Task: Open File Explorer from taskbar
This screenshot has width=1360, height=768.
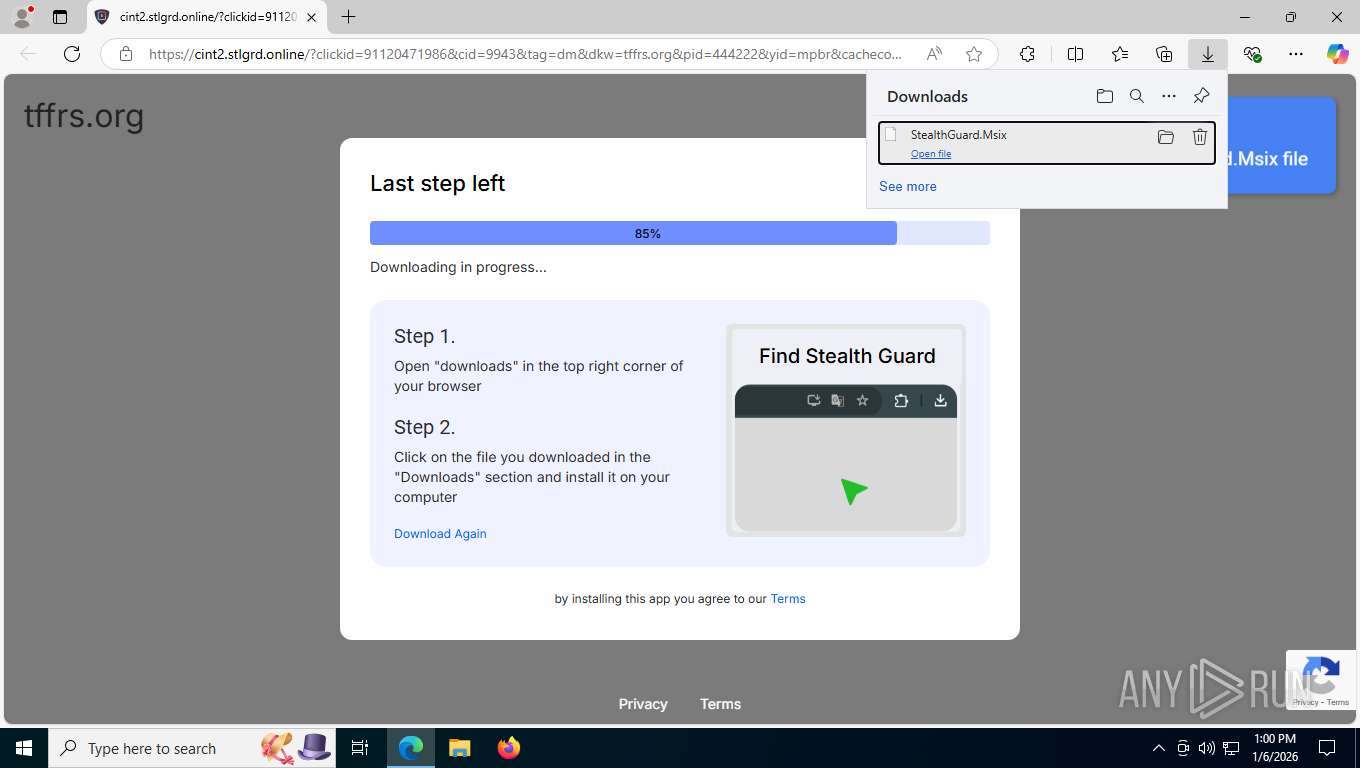Action: pyautogui.click(x=459, y=748)
